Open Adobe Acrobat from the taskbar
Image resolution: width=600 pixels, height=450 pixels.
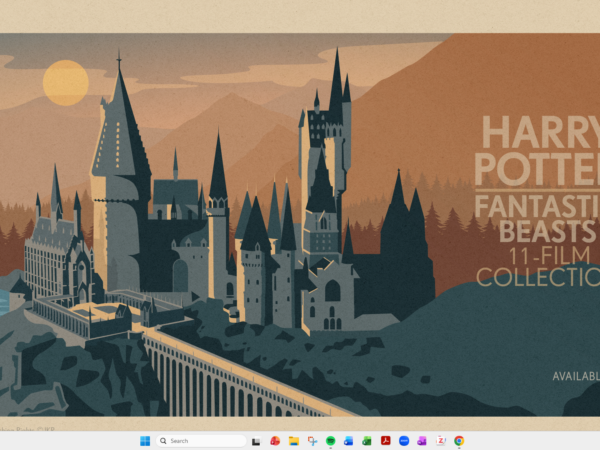[x=385, y=441]
